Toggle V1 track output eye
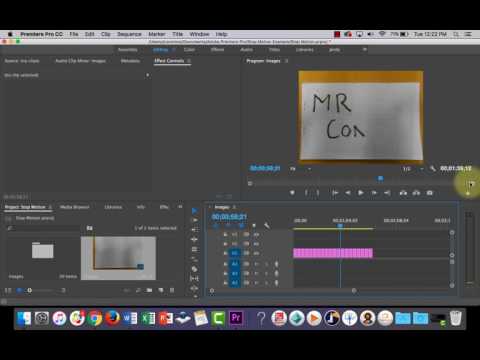 point(256,253)
